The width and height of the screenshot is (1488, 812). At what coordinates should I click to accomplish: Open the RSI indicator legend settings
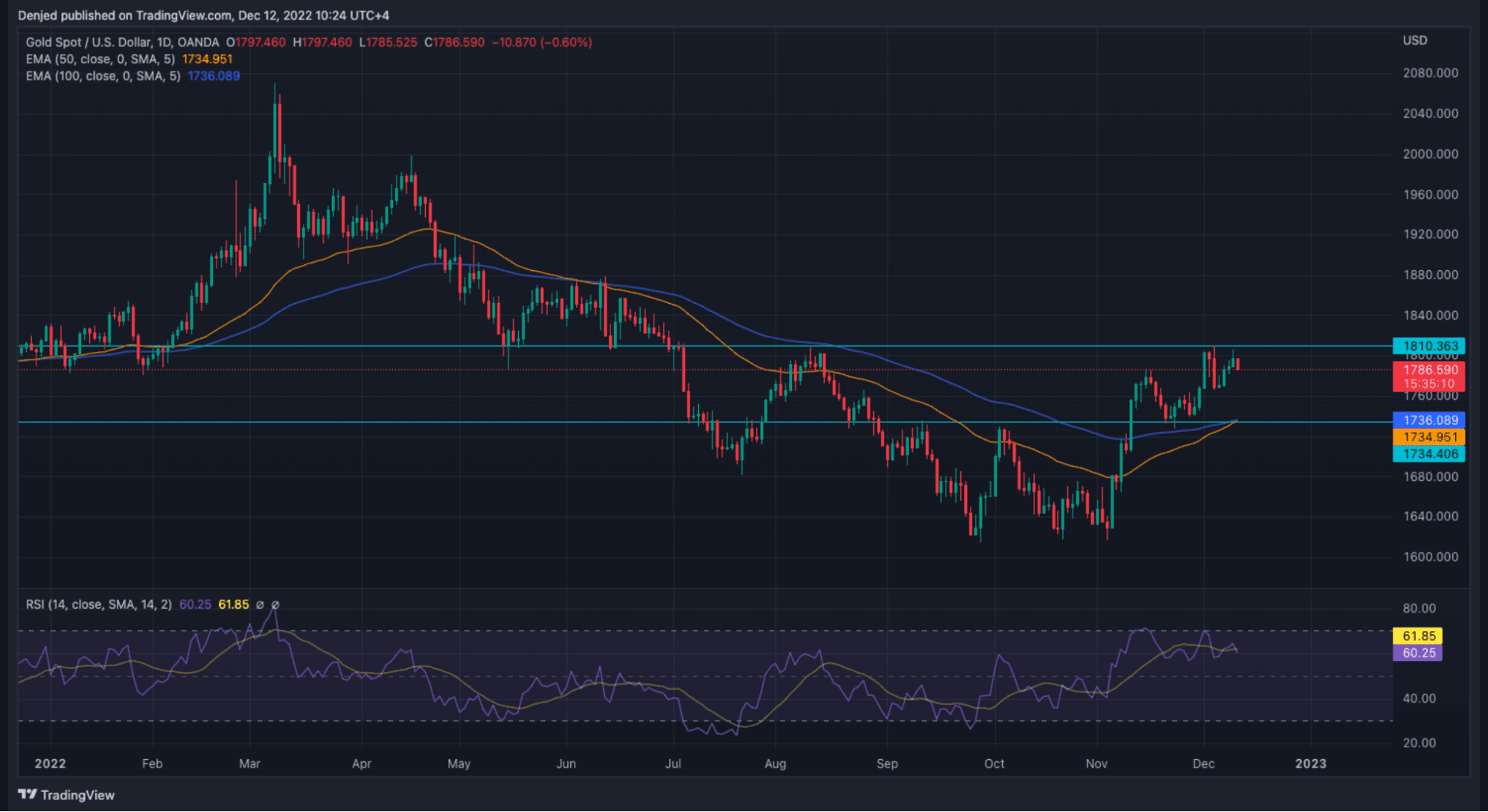98,604
